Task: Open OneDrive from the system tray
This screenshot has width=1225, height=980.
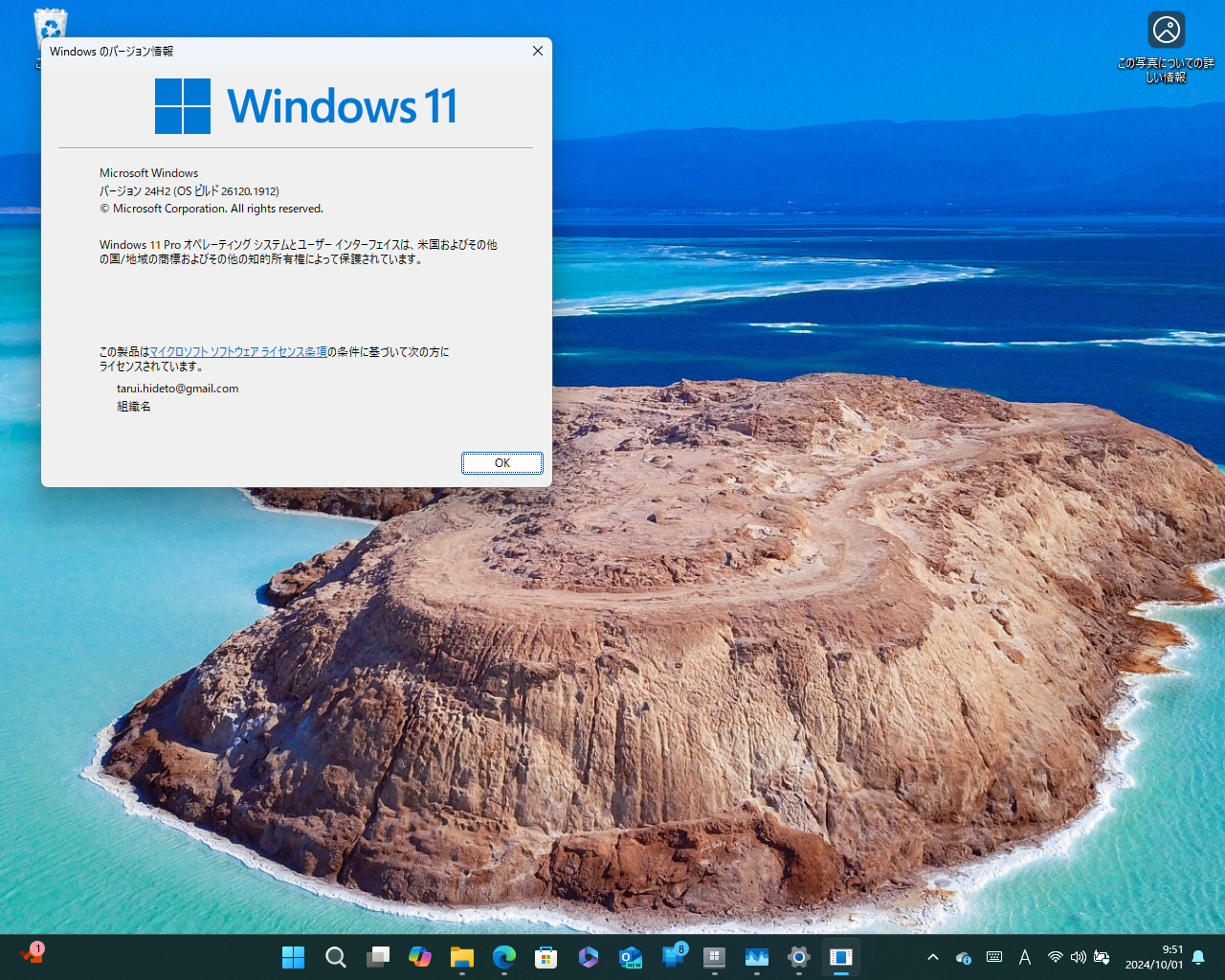Action: click(963, 957)
